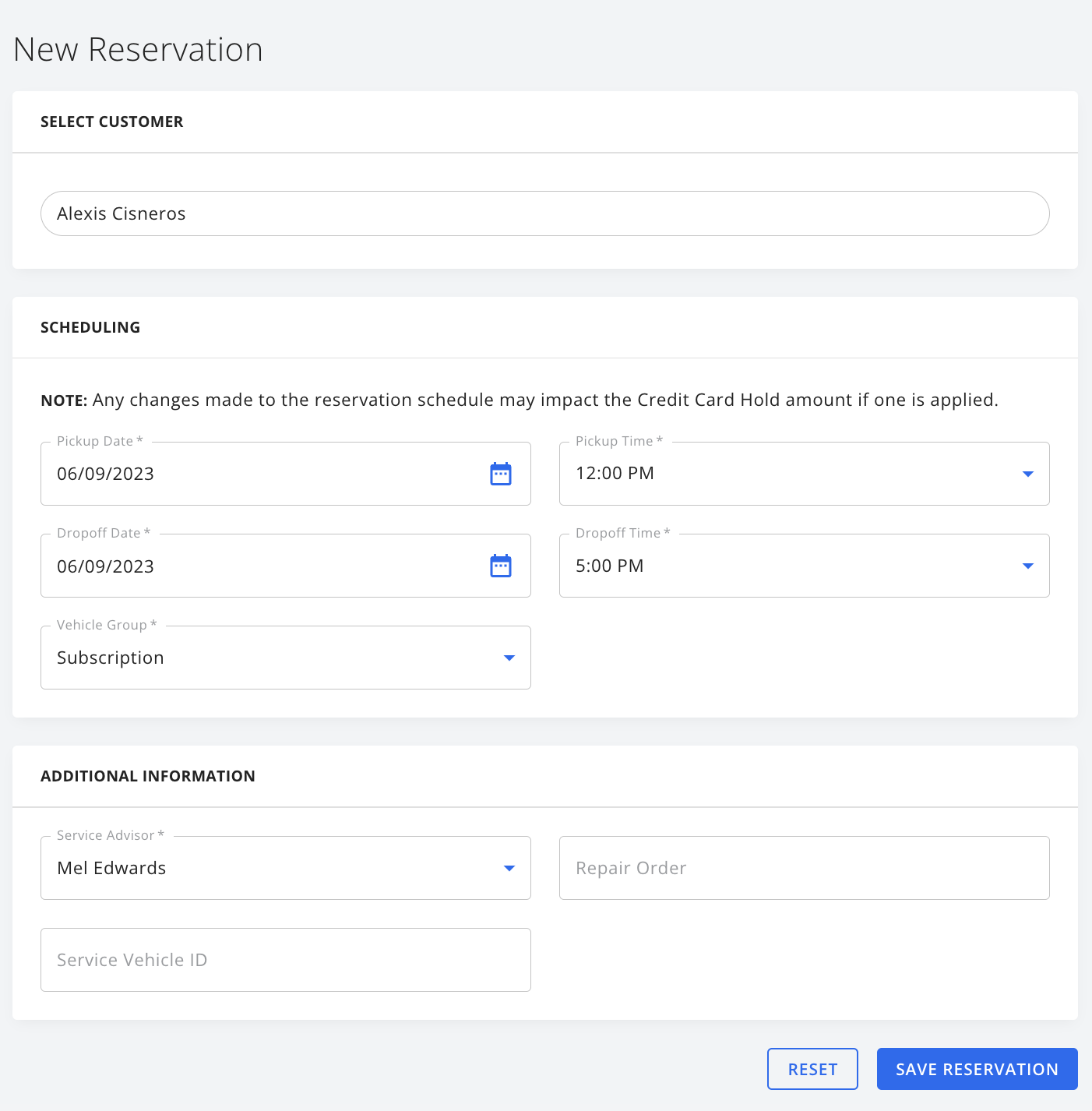Click the Alexis Cisneros customer search field
The width and height of the screenshot is (1092, 1111).
tap(545, 213)
